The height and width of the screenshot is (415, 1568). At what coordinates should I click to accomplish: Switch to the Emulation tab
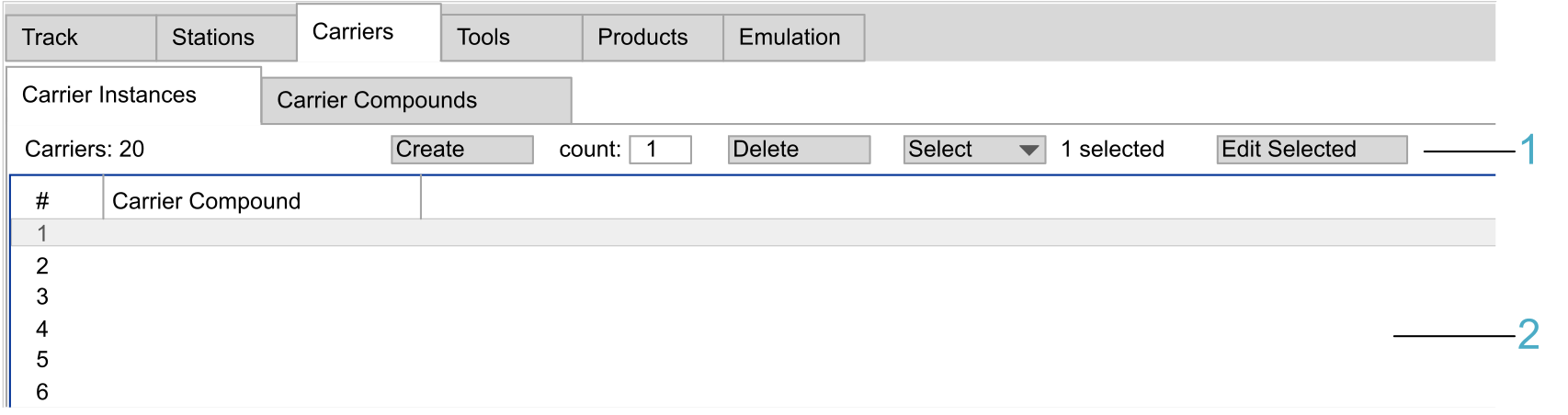793,38
